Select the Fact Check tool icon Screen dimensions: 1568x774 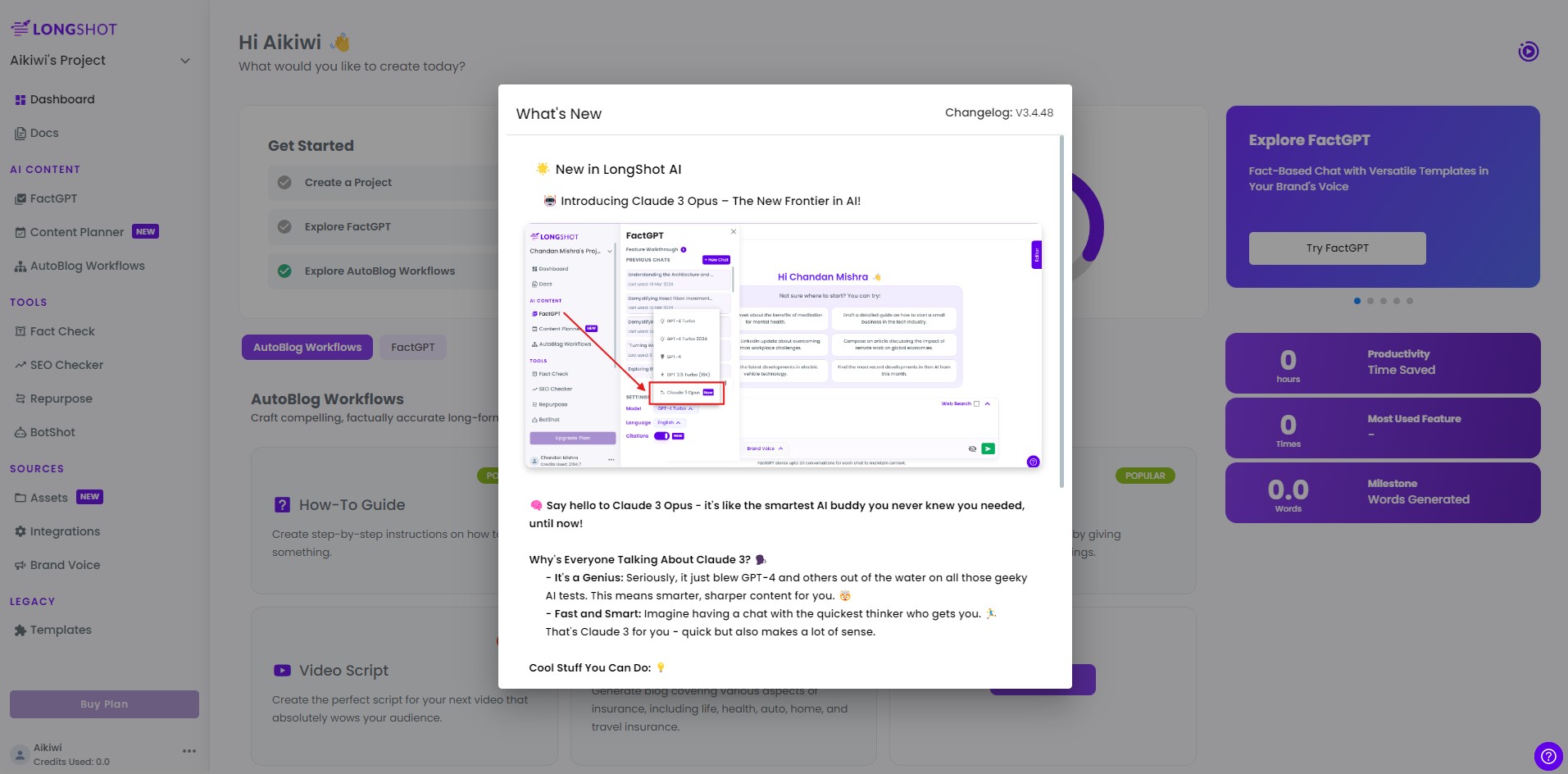click(20, 332)
